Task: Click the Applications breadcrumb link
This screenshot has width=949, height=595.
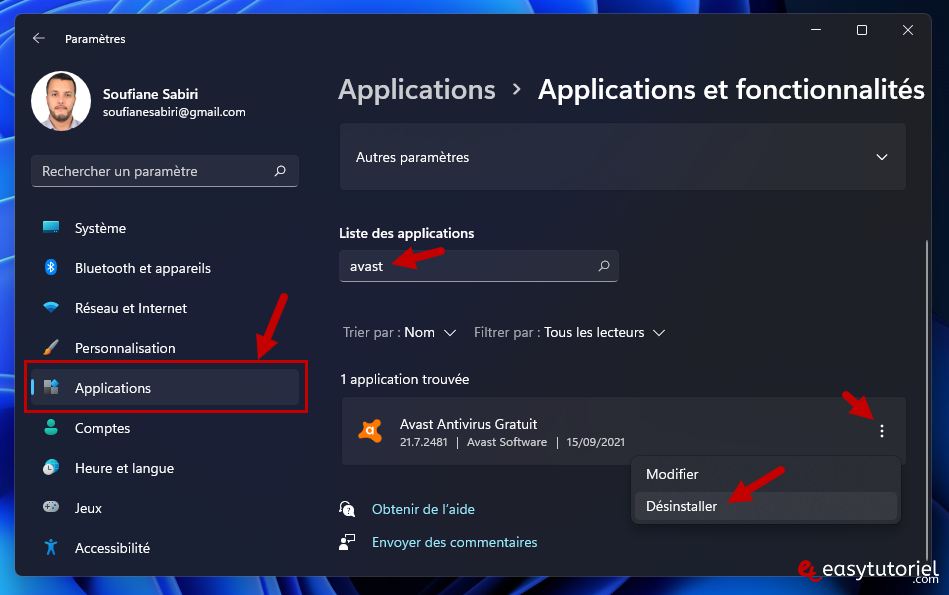Action: pyautogui.click(x=417, y=90)
